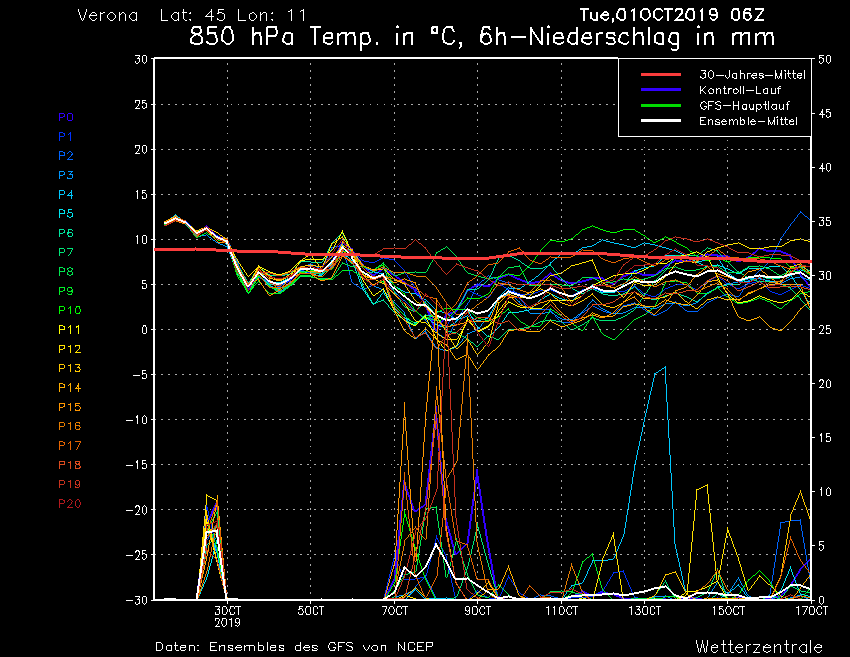This screenshot has height=657, width=850.
Task: Click the '-10' temperature axis value
Action: click(137, 420)
